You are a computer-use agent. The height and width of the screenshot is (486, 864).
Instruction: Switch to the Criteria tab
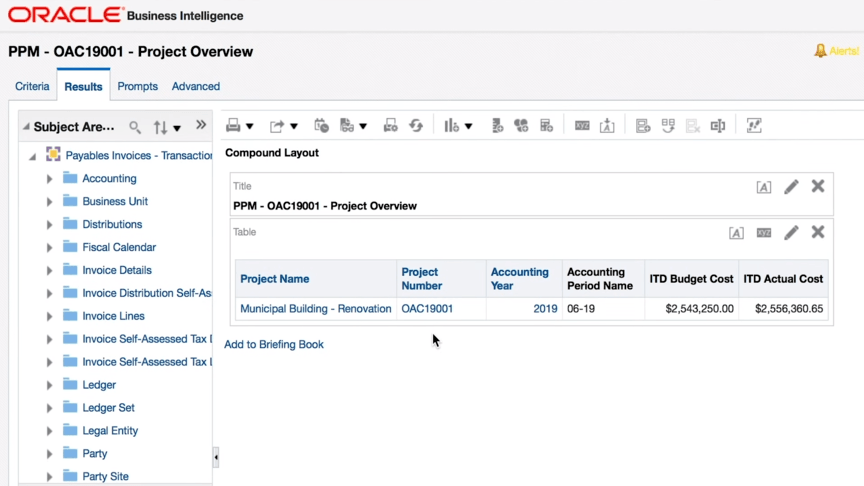click(32, 87)
